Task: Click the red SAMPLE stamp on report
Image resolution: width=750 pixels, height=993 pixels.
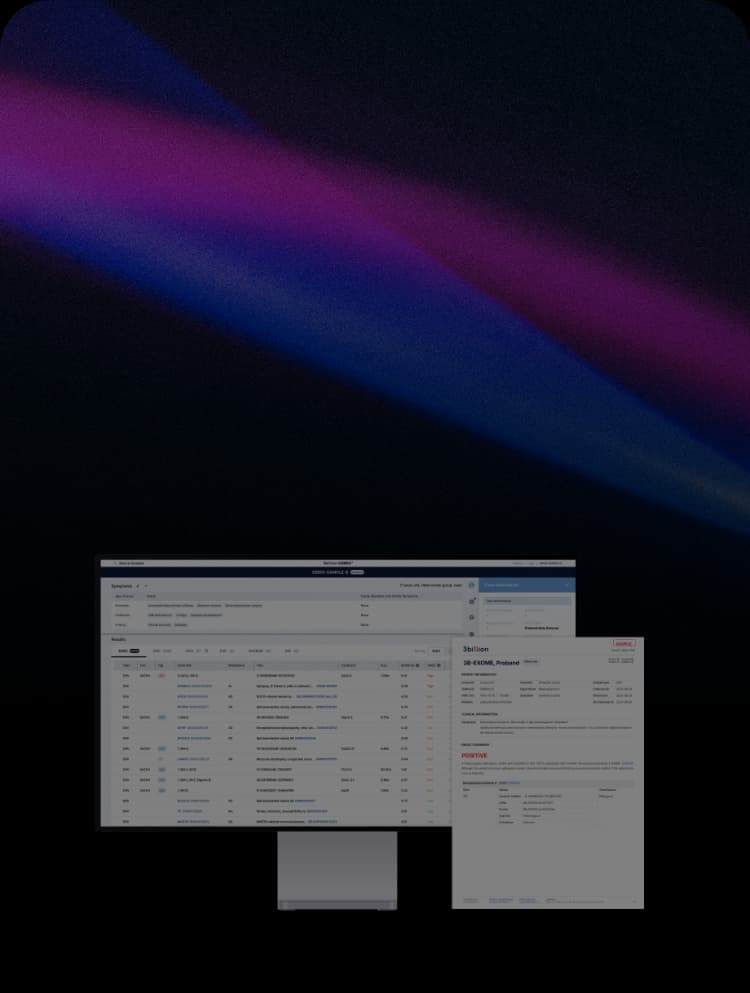Action: coord(624,644)
